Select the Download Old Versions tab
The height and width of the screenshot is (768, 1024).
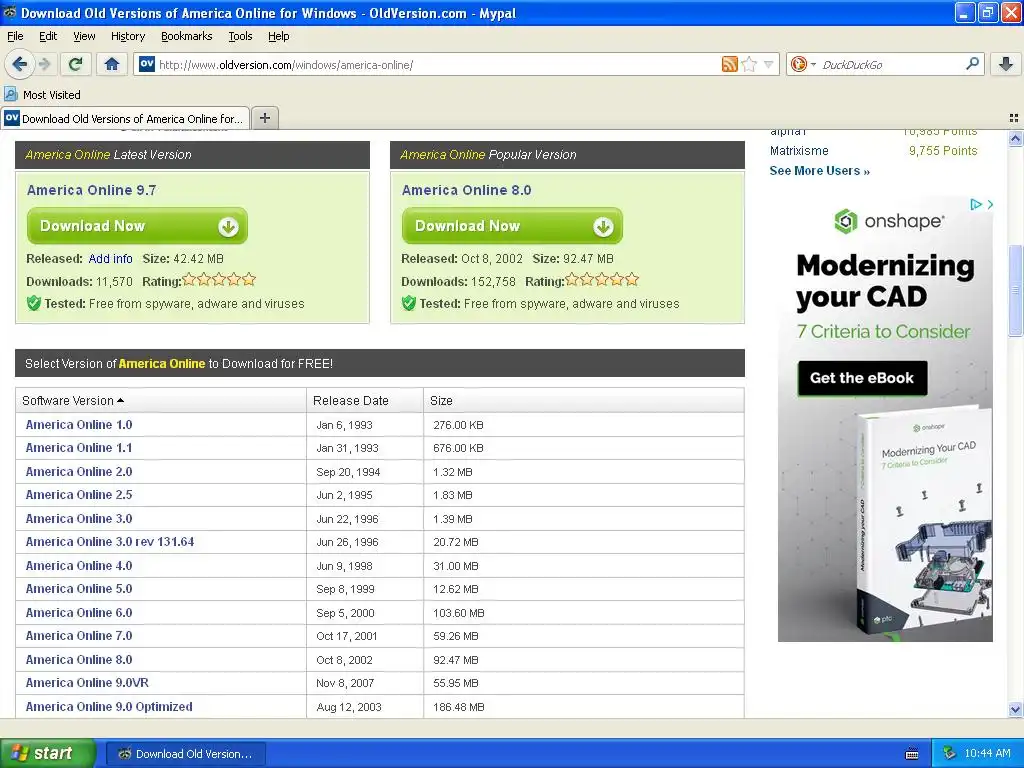[x=125, y=118]
